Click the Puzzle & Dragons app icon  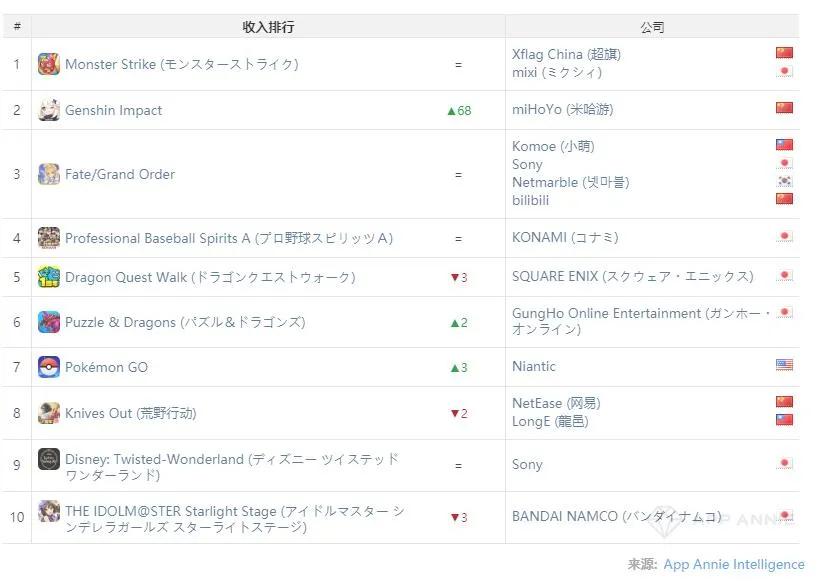tap(48, 322)
